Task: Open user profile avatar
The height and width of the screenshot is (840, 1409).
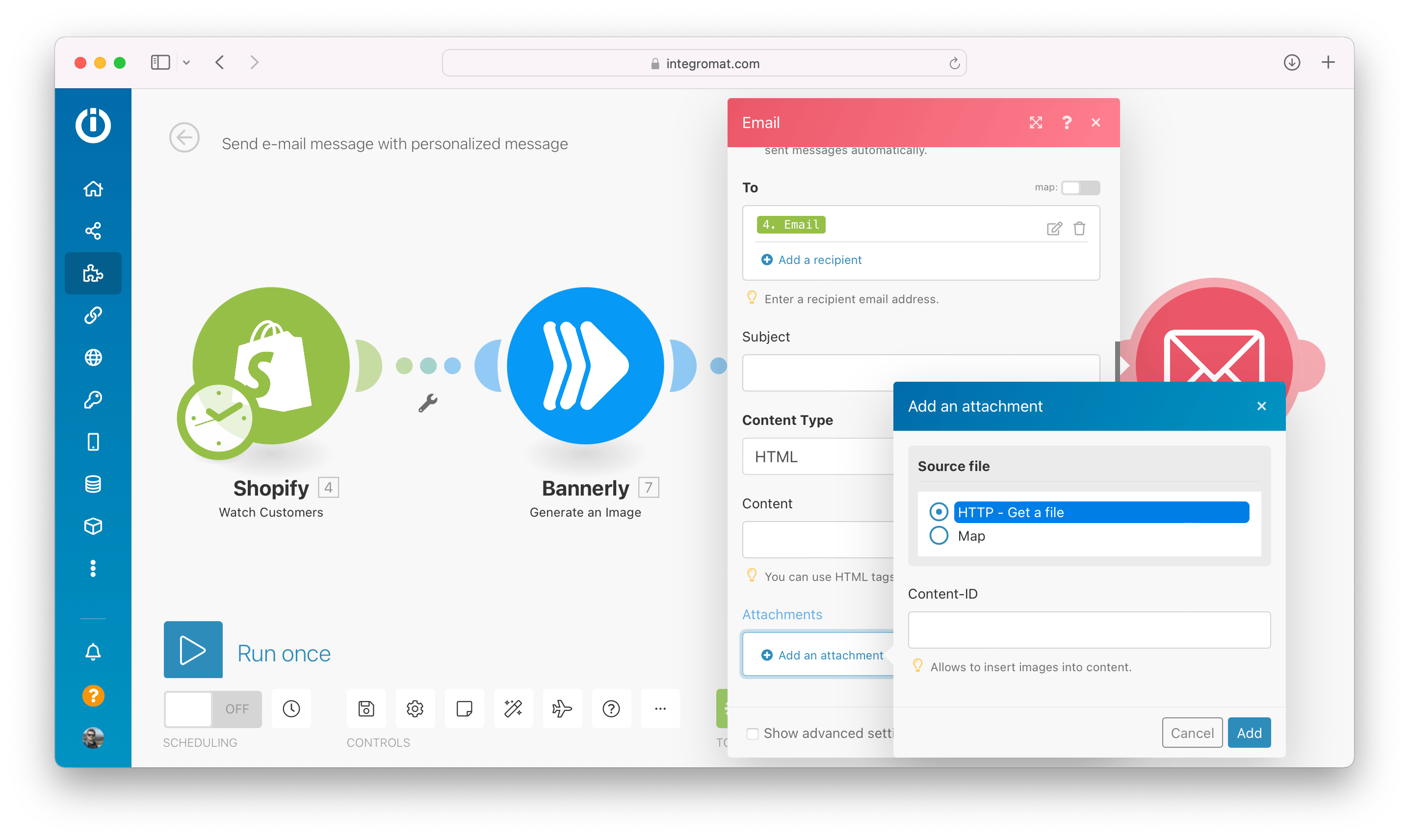Action: [93, 737]
